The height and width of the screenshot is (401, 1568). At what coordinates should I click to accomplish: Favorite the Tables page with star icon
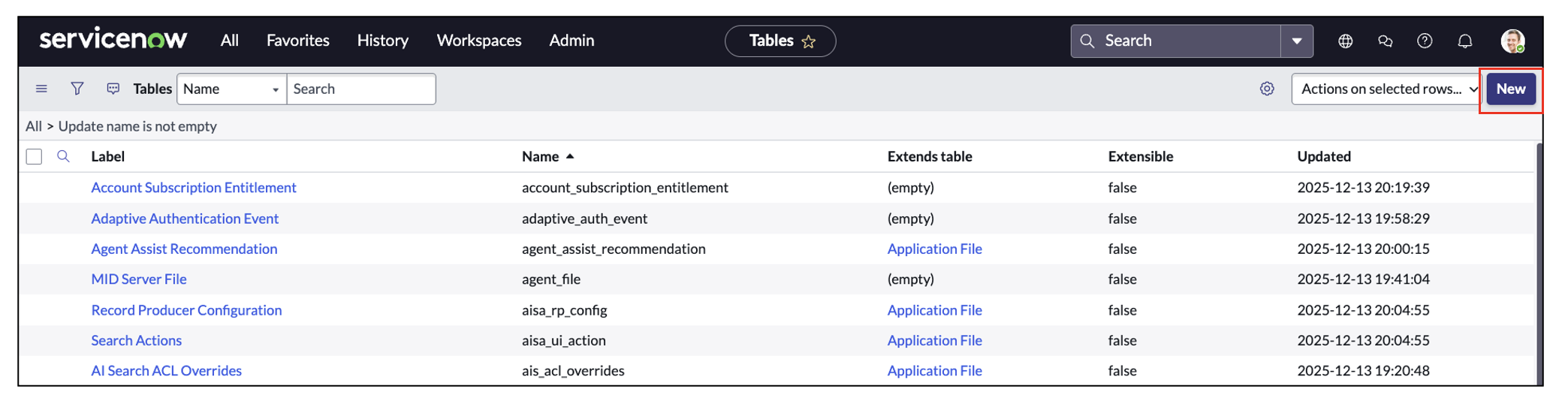(809, 42)
